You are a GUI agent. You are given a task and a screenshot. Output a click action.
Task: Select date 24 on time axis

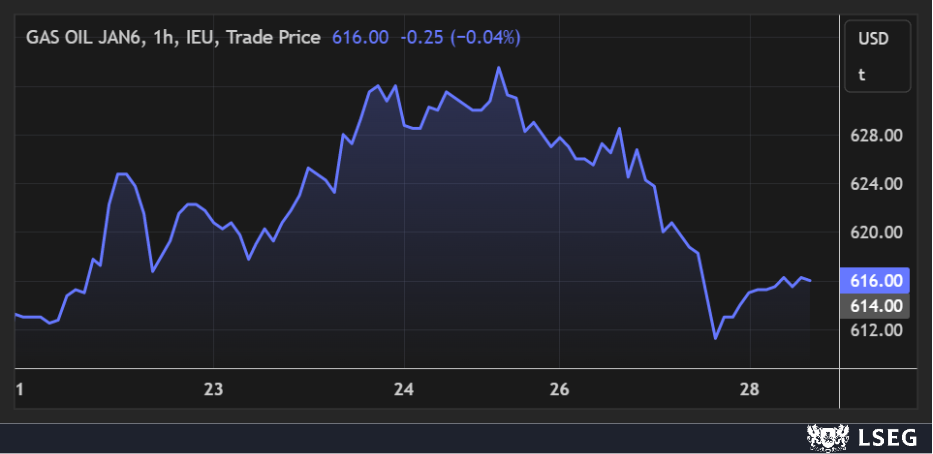coord(404,388)
